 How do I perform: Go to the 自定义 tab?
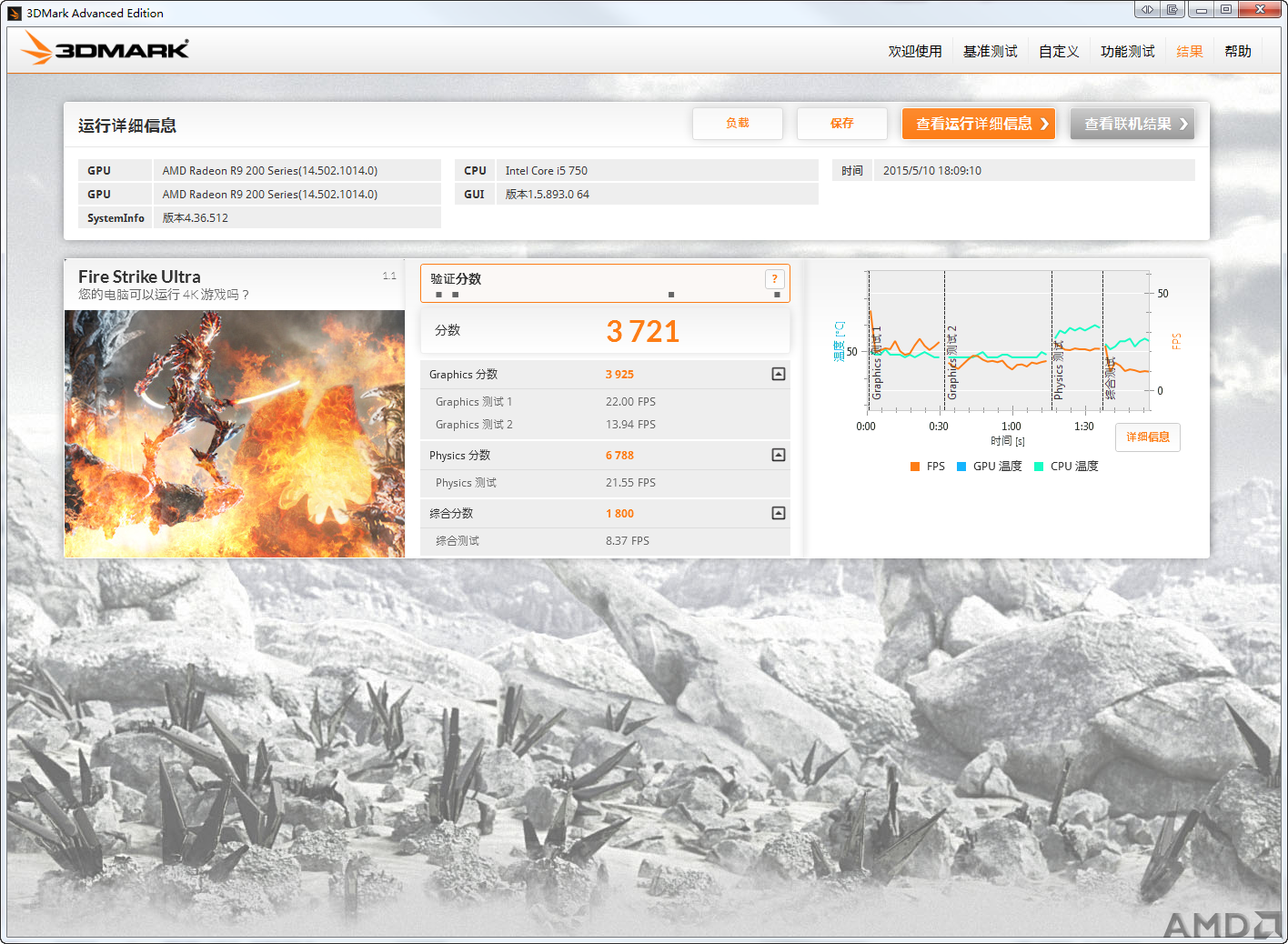pyautogui.click(x=1059, y=51)
